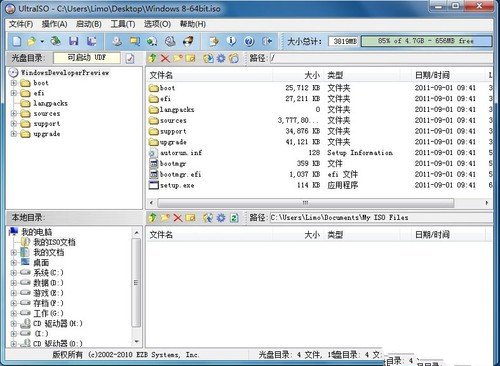Click the Exit icon in main toolbar
This screenshot has width=500, height=366.
267,41
